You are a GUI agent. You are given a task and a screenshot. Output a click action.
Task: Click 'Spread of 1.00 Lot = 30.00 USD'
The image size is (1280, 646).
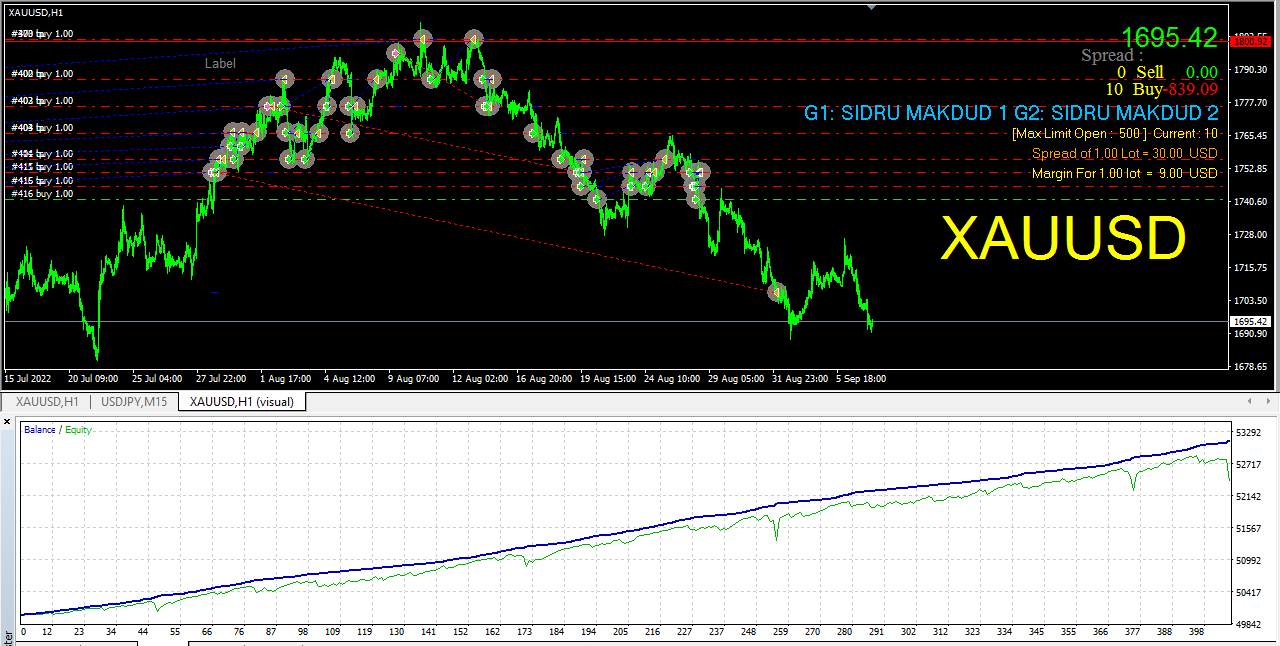point(1125,153)
